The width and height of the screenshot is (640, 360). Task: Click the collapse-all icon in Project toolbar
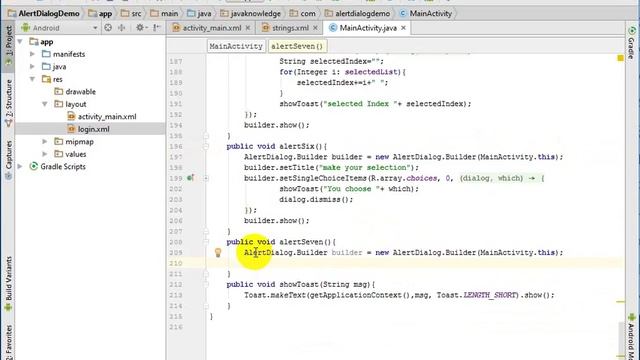tap(122, 28)
